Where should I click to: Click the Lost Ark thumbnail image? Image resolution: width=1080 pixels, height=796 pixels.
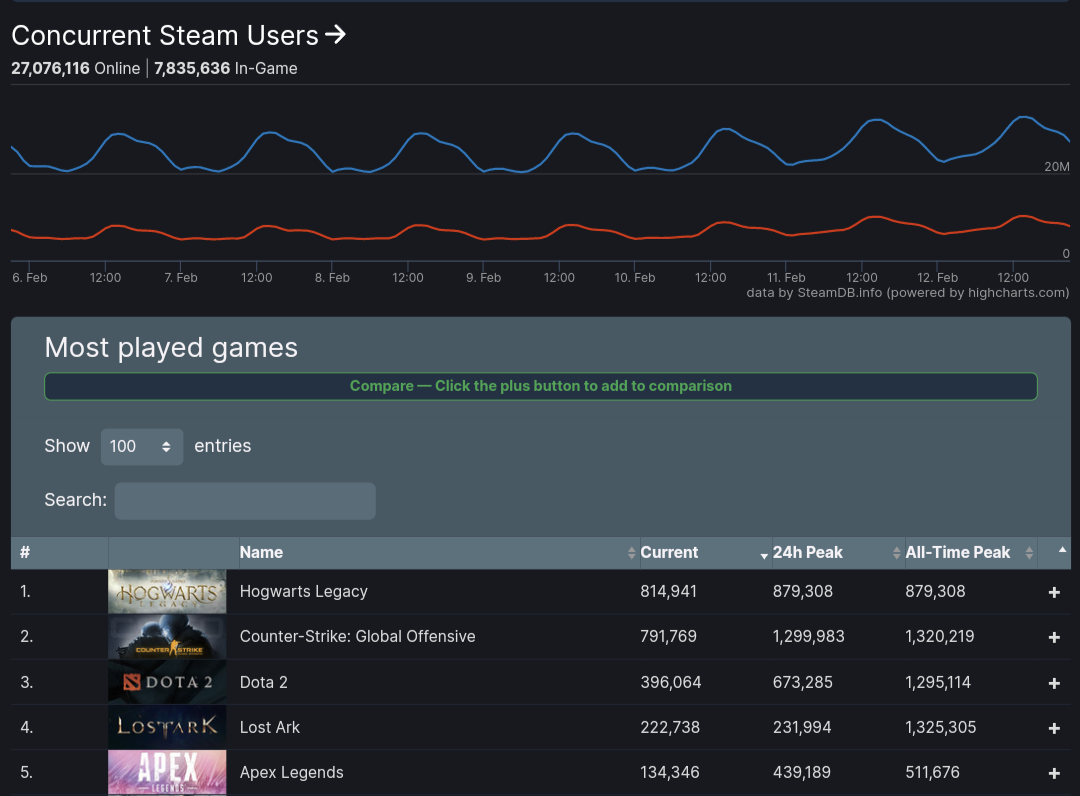coord(167,727)
